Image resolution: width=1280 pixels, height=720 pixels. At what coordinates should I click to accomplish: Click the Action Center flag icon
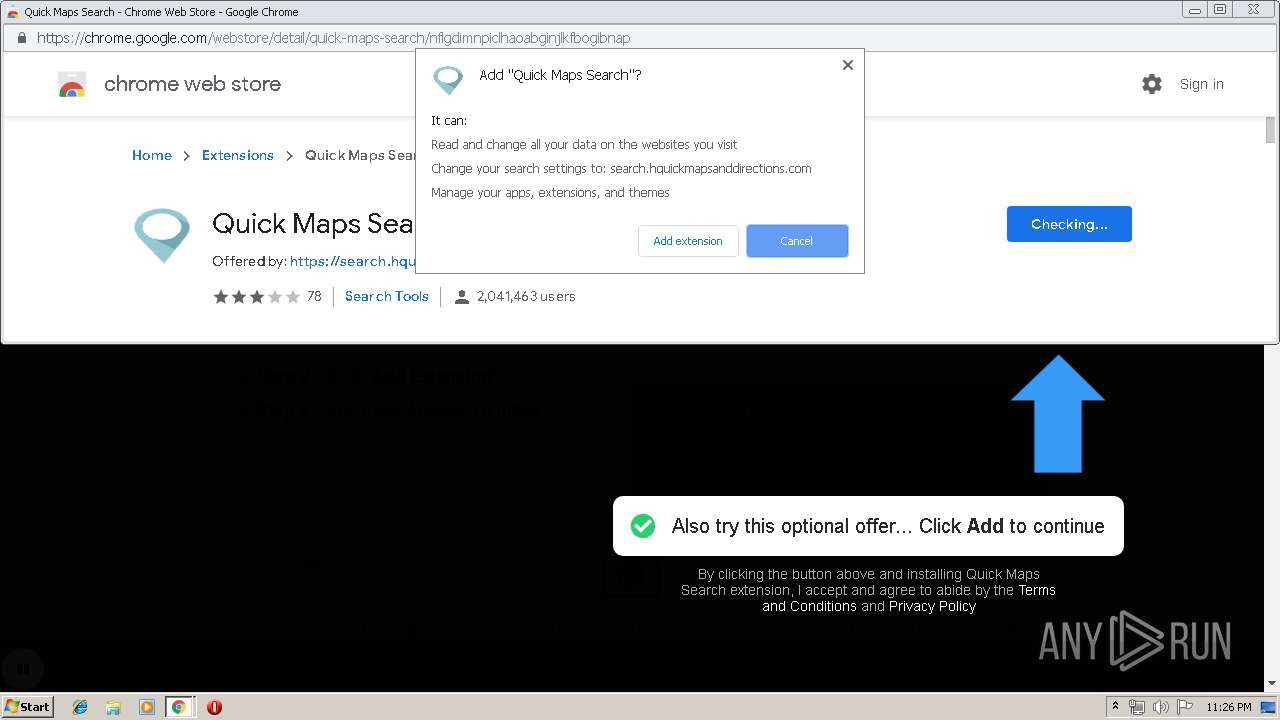pos(1185,707)
